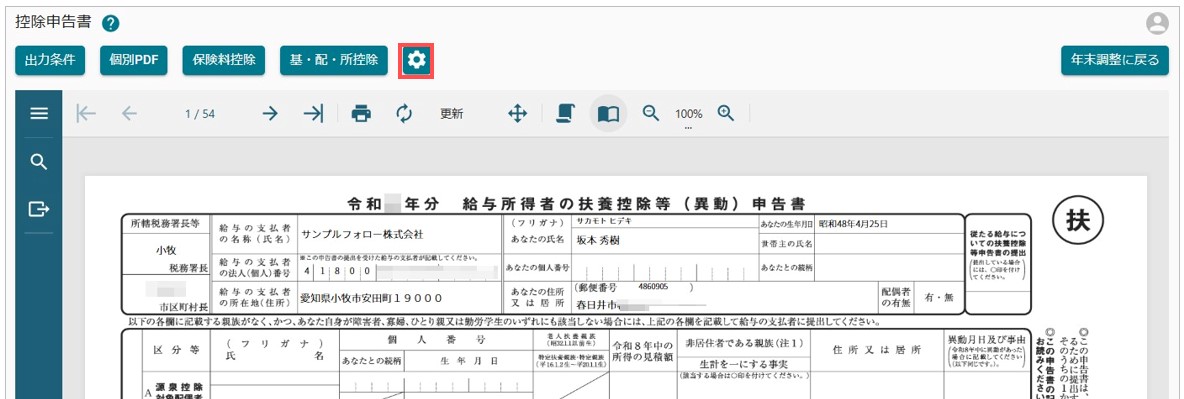Zoom in with plus magnifier

click(x=726, y=113)
